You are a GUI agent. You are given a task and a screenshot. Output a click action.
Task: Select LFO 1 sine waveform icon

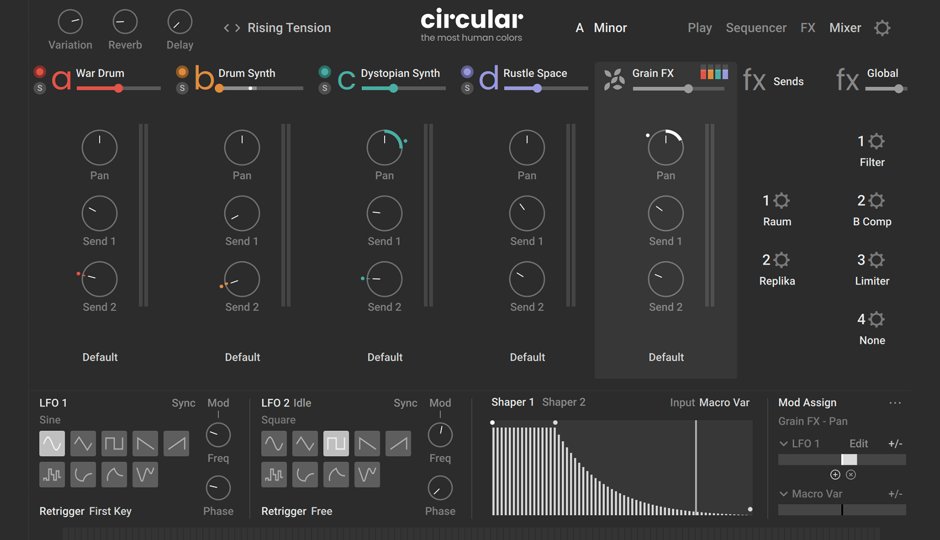pyautogui.click(x=52, y=444)
